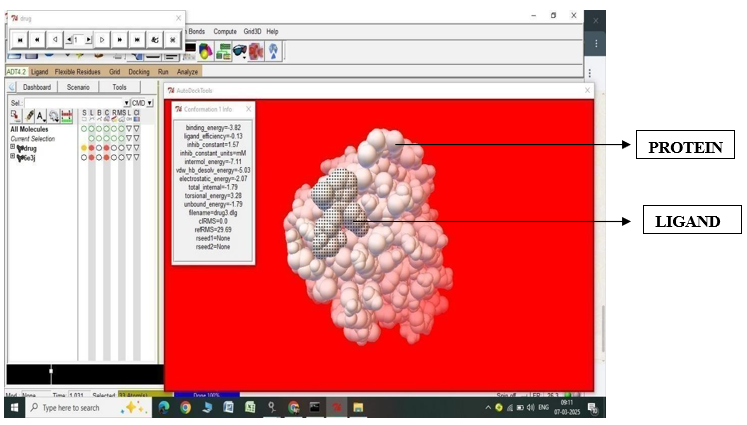
Task: Click the Tools button in dashboard
Action: tap(119, 87)
